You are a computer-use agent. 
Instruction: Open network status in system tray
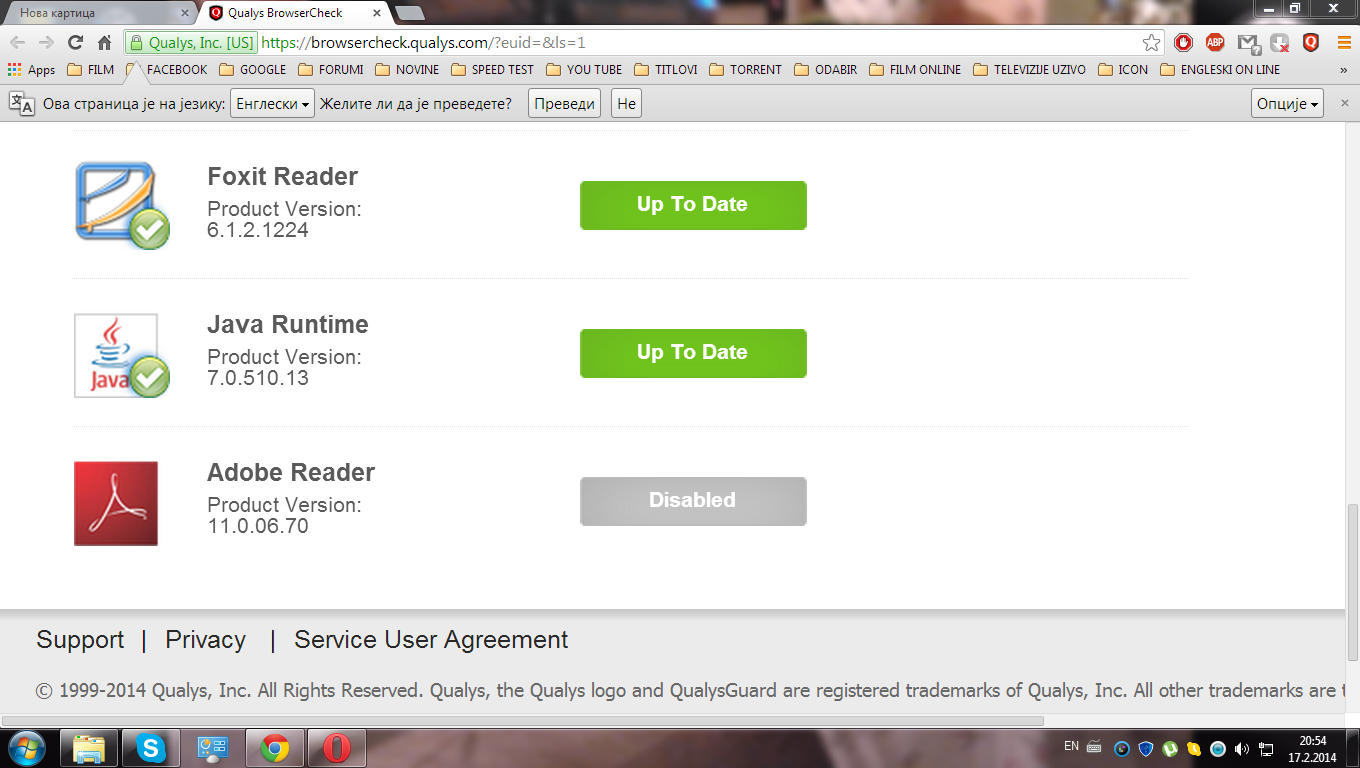[x=1266, y=748]
